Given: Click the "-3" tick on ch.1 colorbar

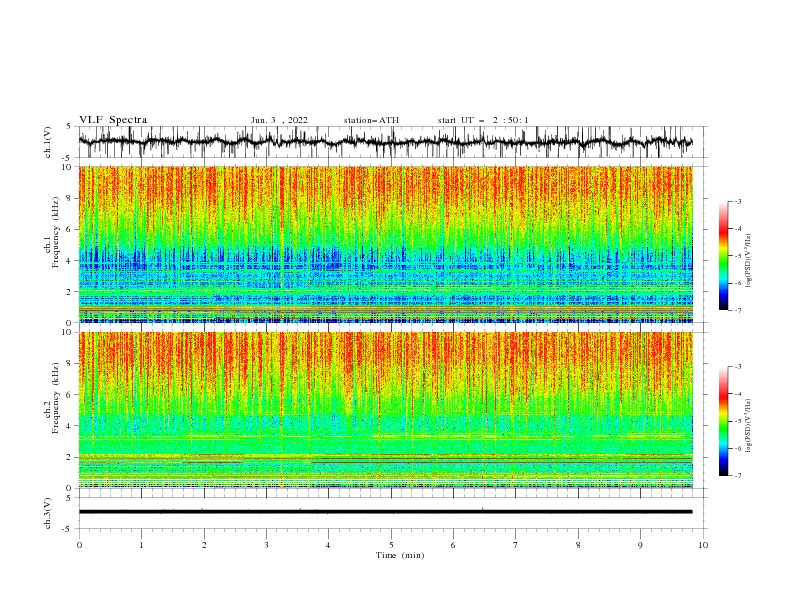Looking at the screenshot, I should click(x=737, y=201).
